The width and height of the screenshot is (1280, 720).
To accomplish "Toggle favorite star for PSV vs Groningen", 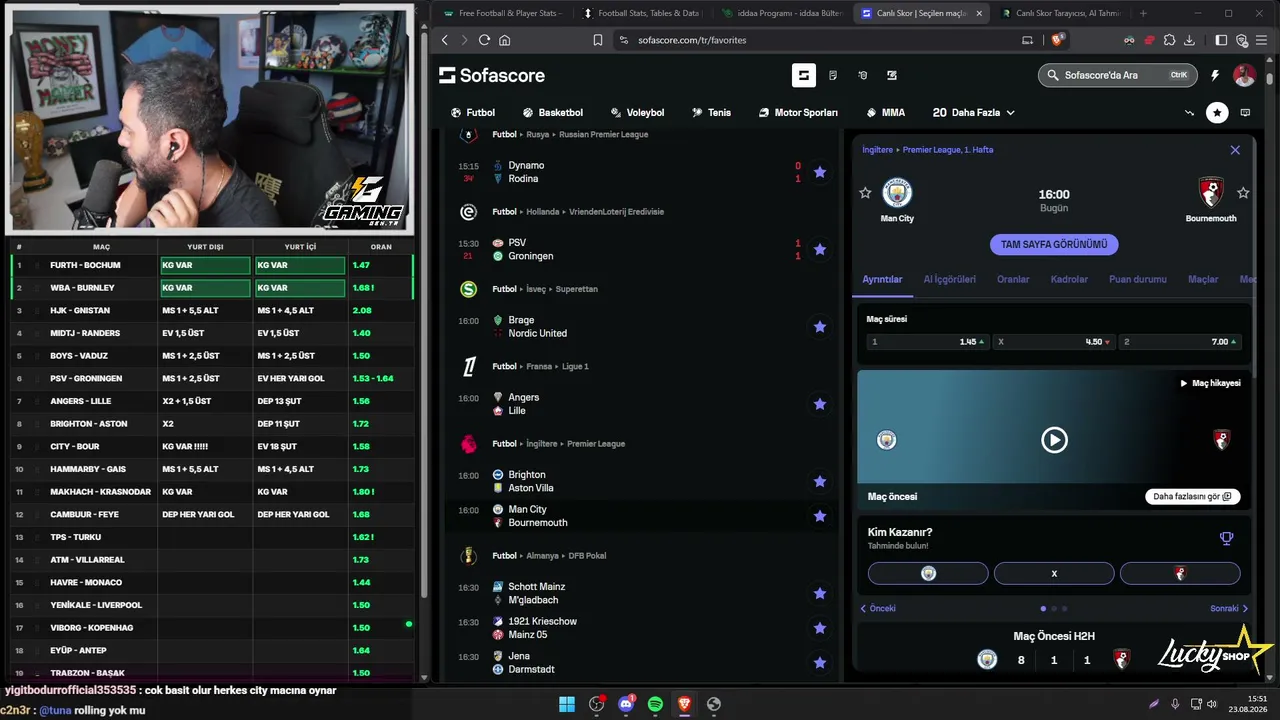I will (820, 249).
